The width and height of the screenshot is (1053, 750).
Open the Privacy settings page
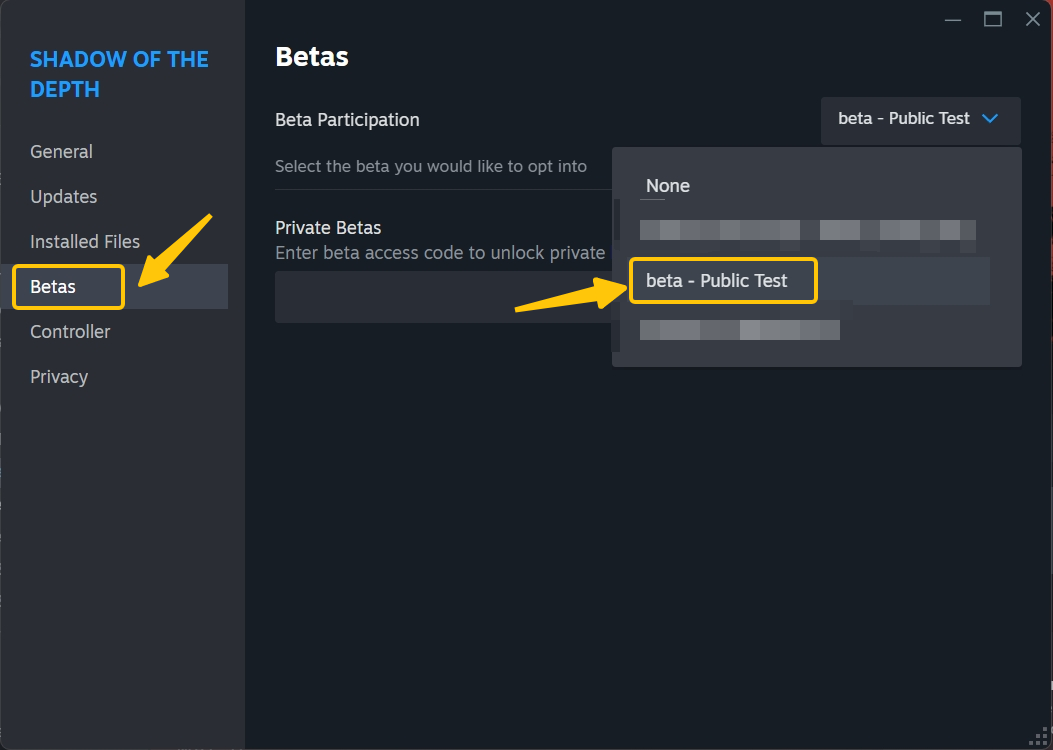[x=59, y=376]
